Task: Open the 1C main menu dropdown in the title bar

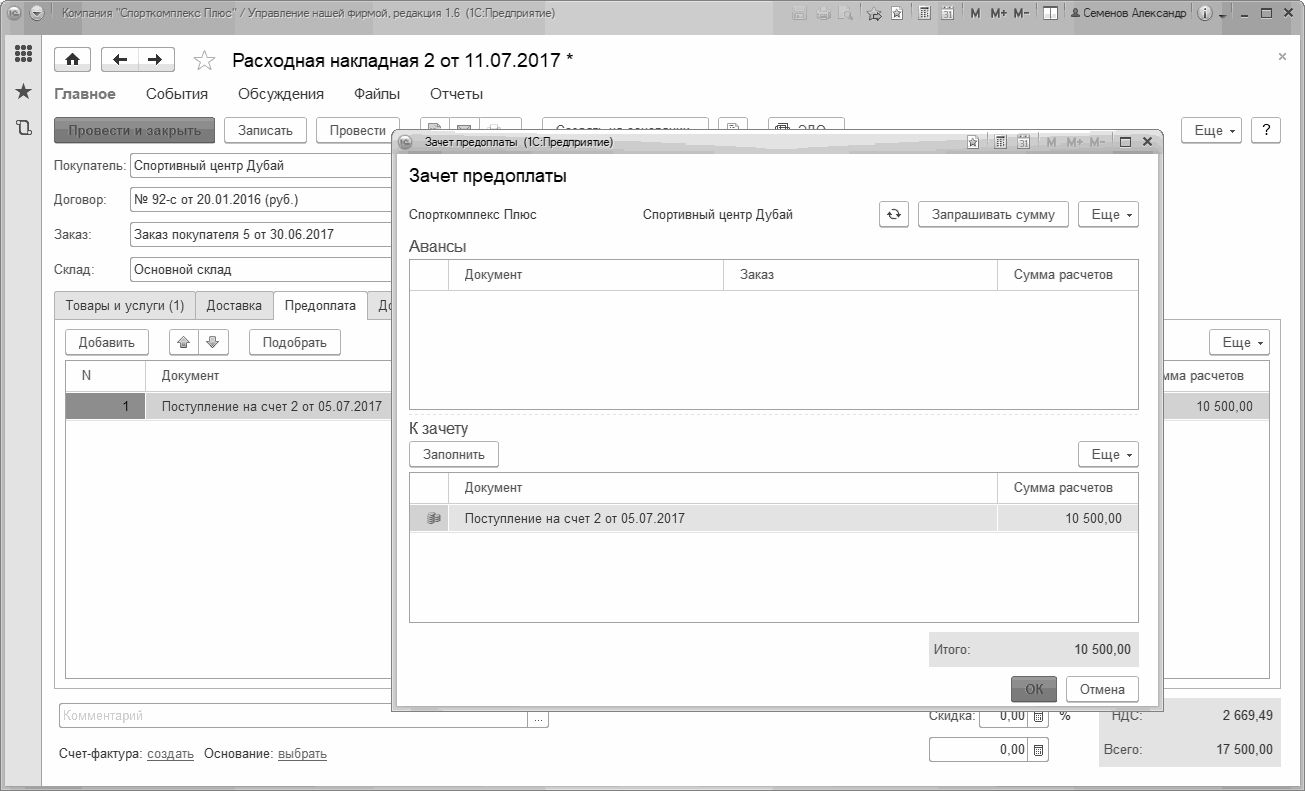Action: pyautogui.click(x=39, y=14)
